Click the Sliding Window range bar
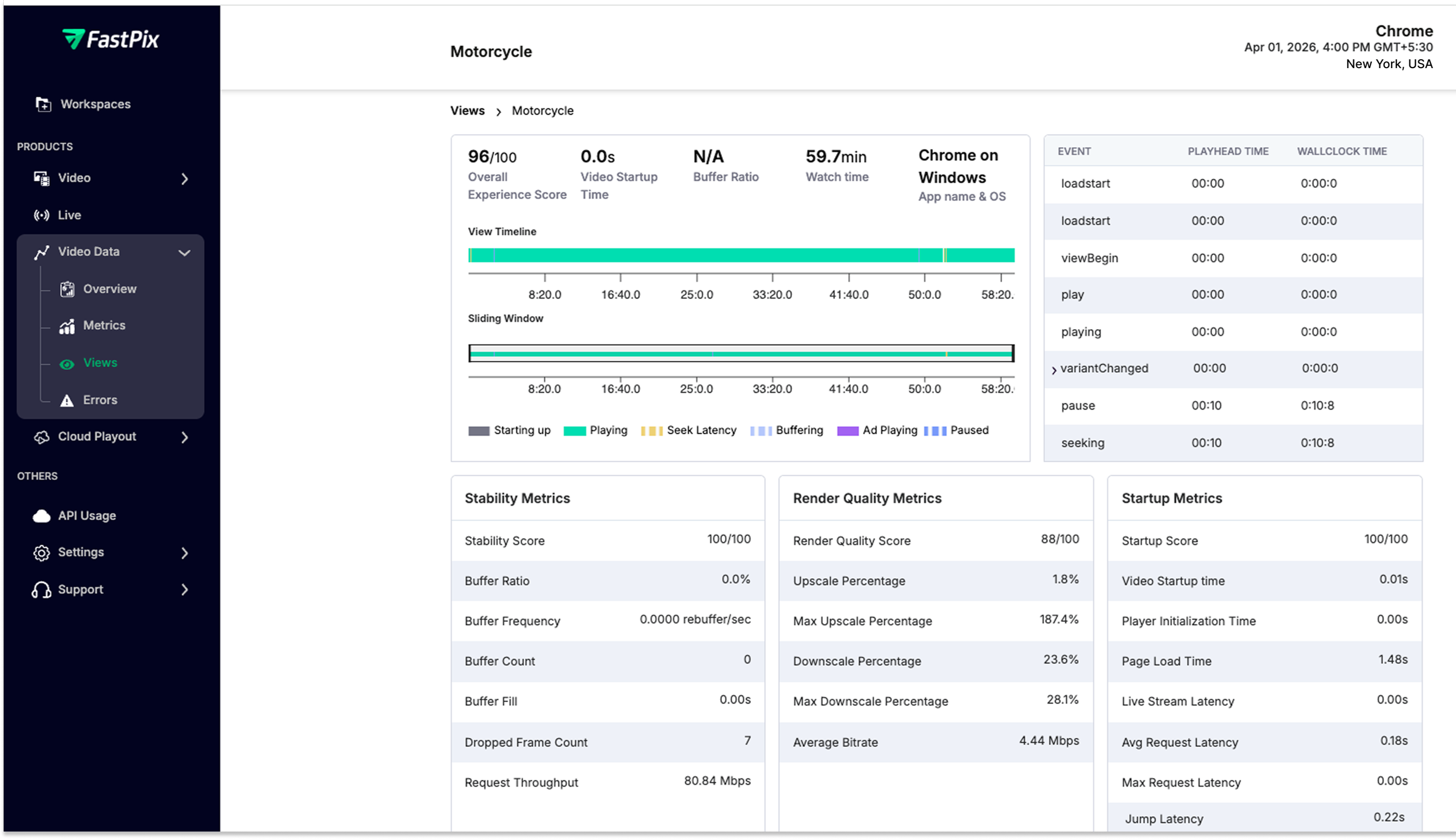 [x=741, y=353]
